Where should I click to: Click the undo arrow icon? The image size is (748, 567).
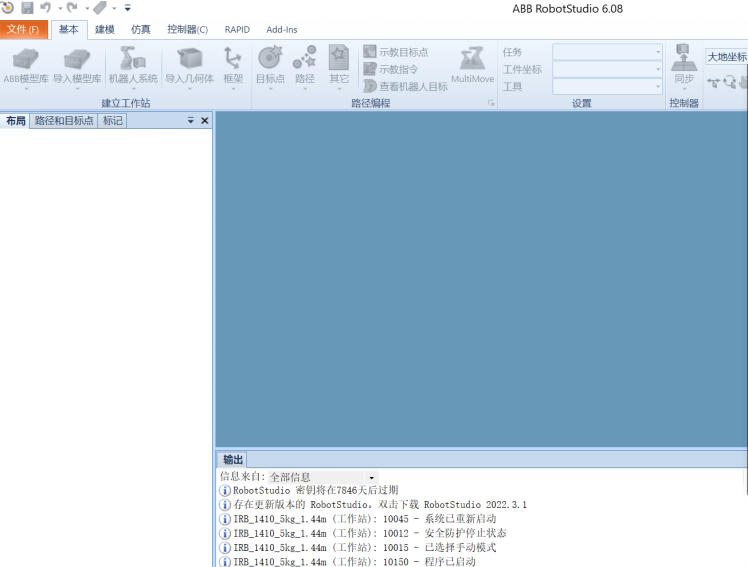pyautogui.click(x=46, y=7)
